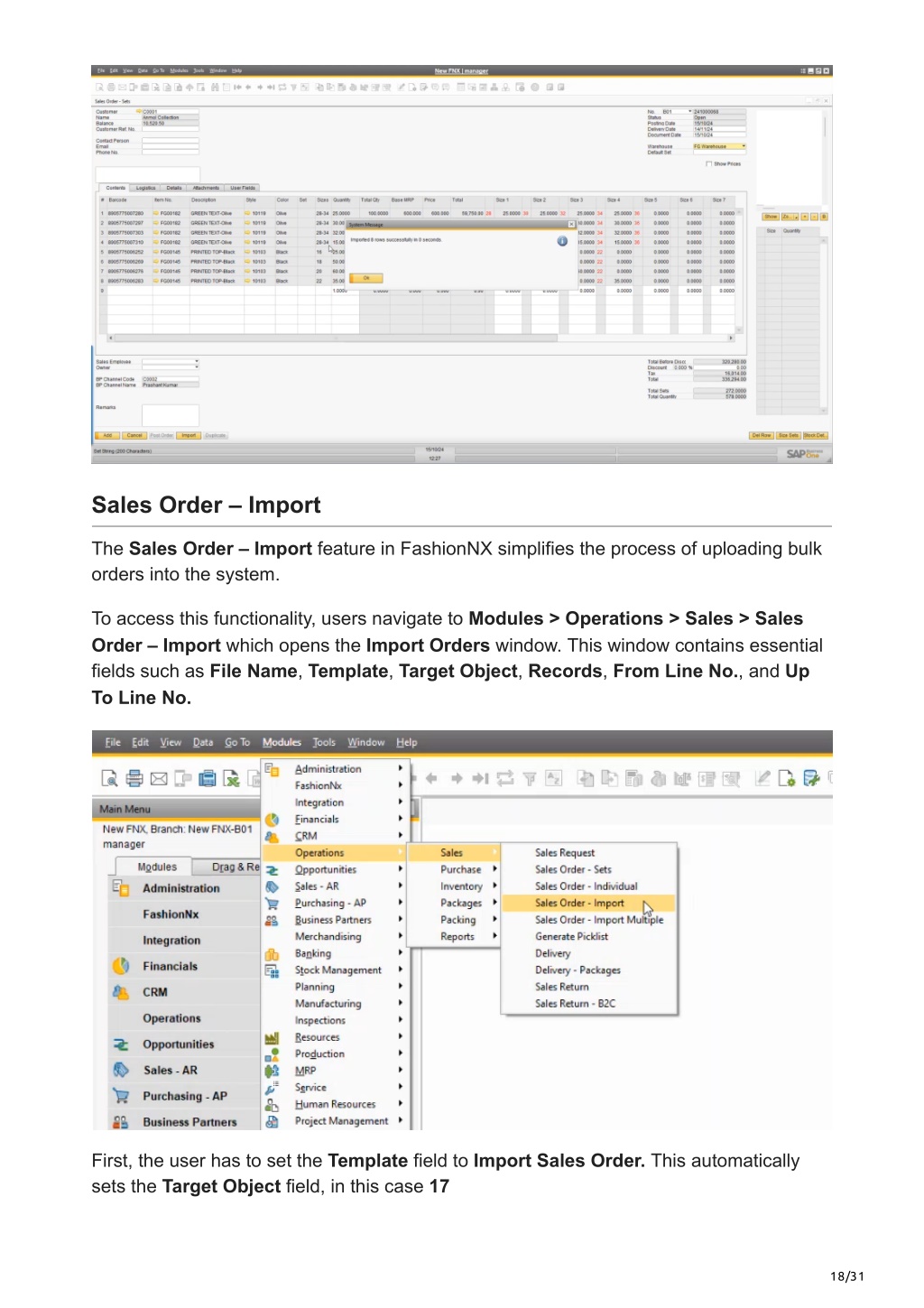Open the Tools menu in the lower menu bar
This screenshot has width=924, height=1308.
(x=324, y=742)
